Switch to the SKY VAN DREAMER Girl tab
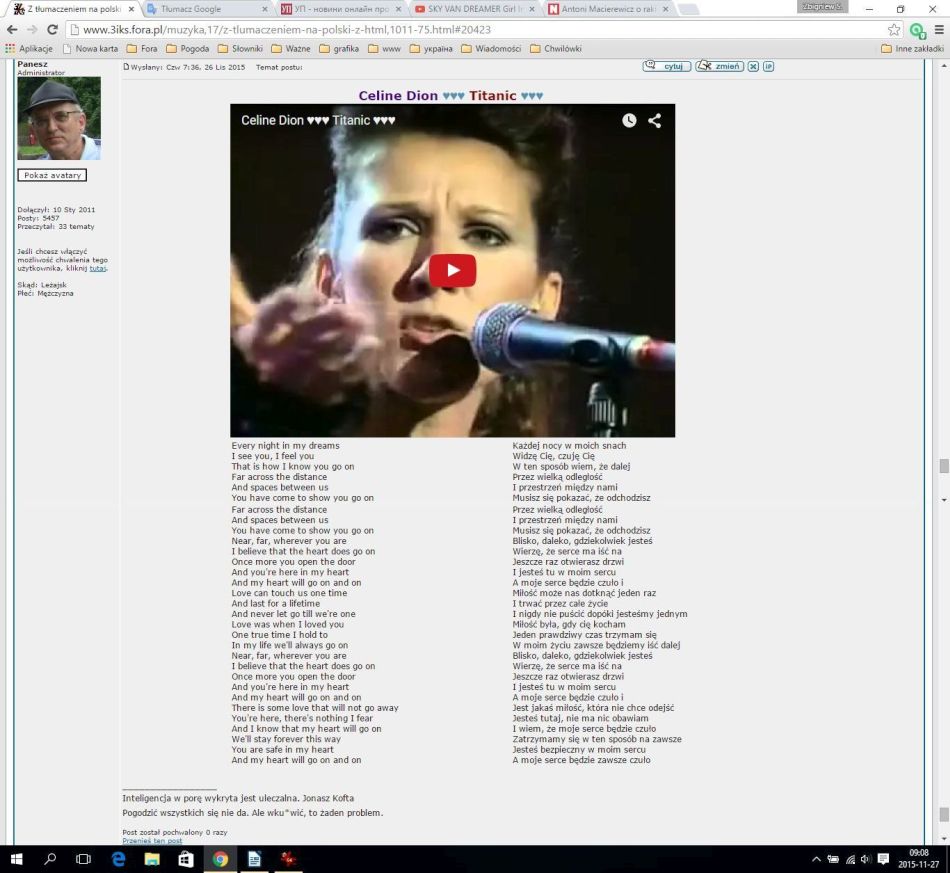Image resolution: width=950 pixels, height=873 pixels. [x=476, y=9]
